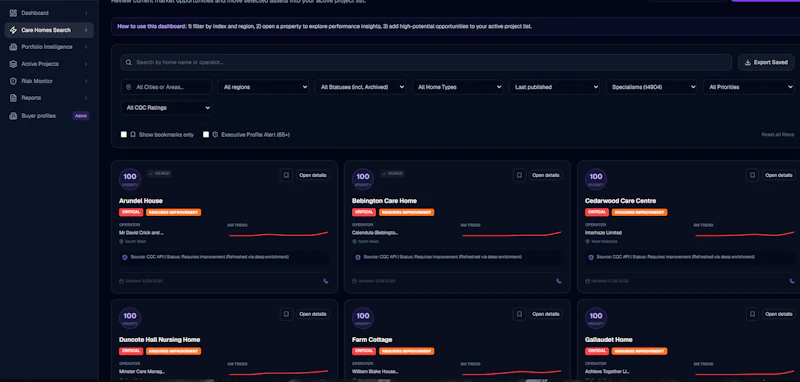The image size is (800, 382).
Task: Bookmark Bebington Care Home
Action: point(519,175)
